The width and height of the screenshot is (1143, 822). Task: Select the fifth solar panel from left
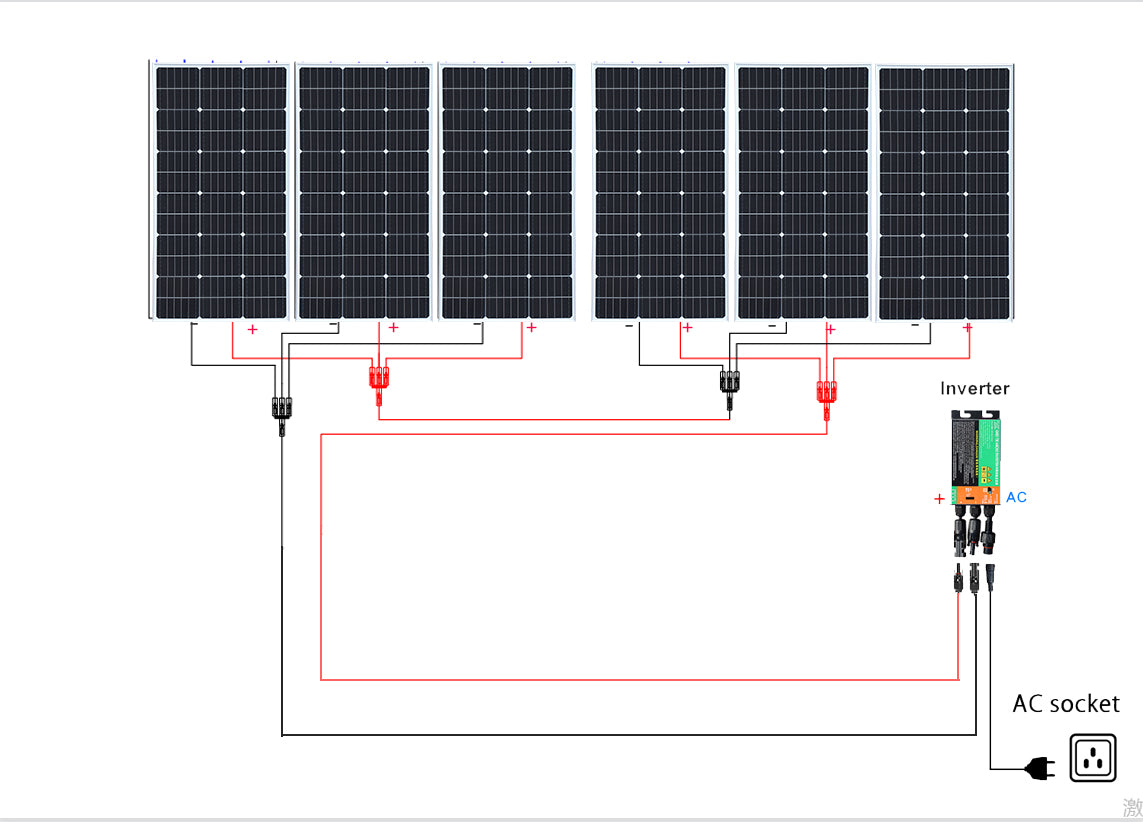point(803,191)
